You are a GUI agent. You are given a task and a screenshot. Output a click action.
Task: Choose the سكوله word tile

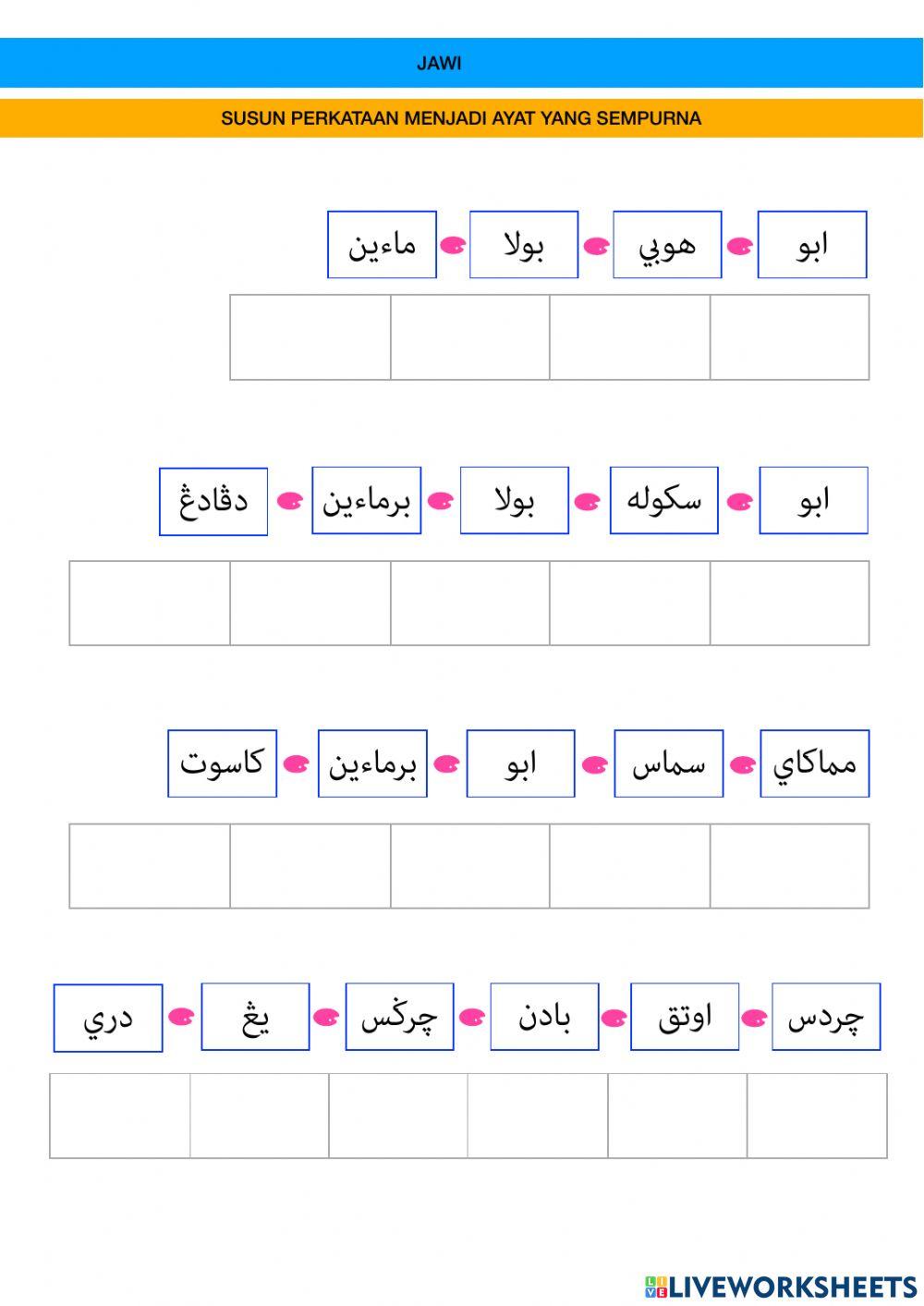(663, 501)
